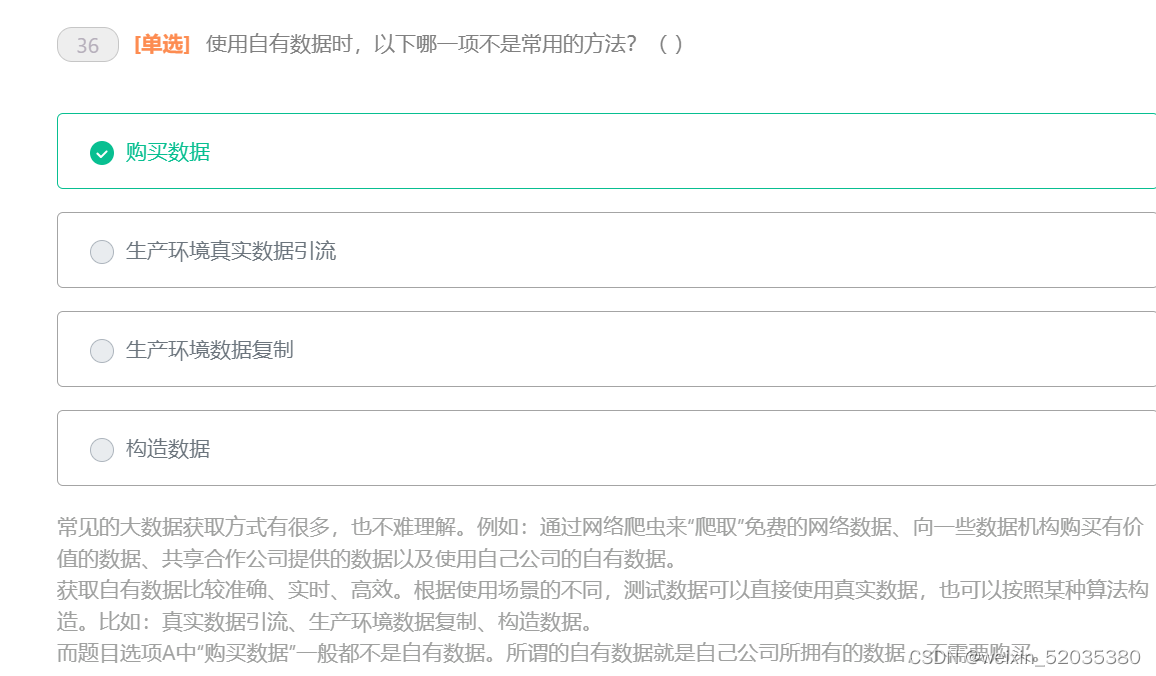Click the circle icon beside 构造数据
This screenshot has height=676, width=1156.
pos(101,449)
